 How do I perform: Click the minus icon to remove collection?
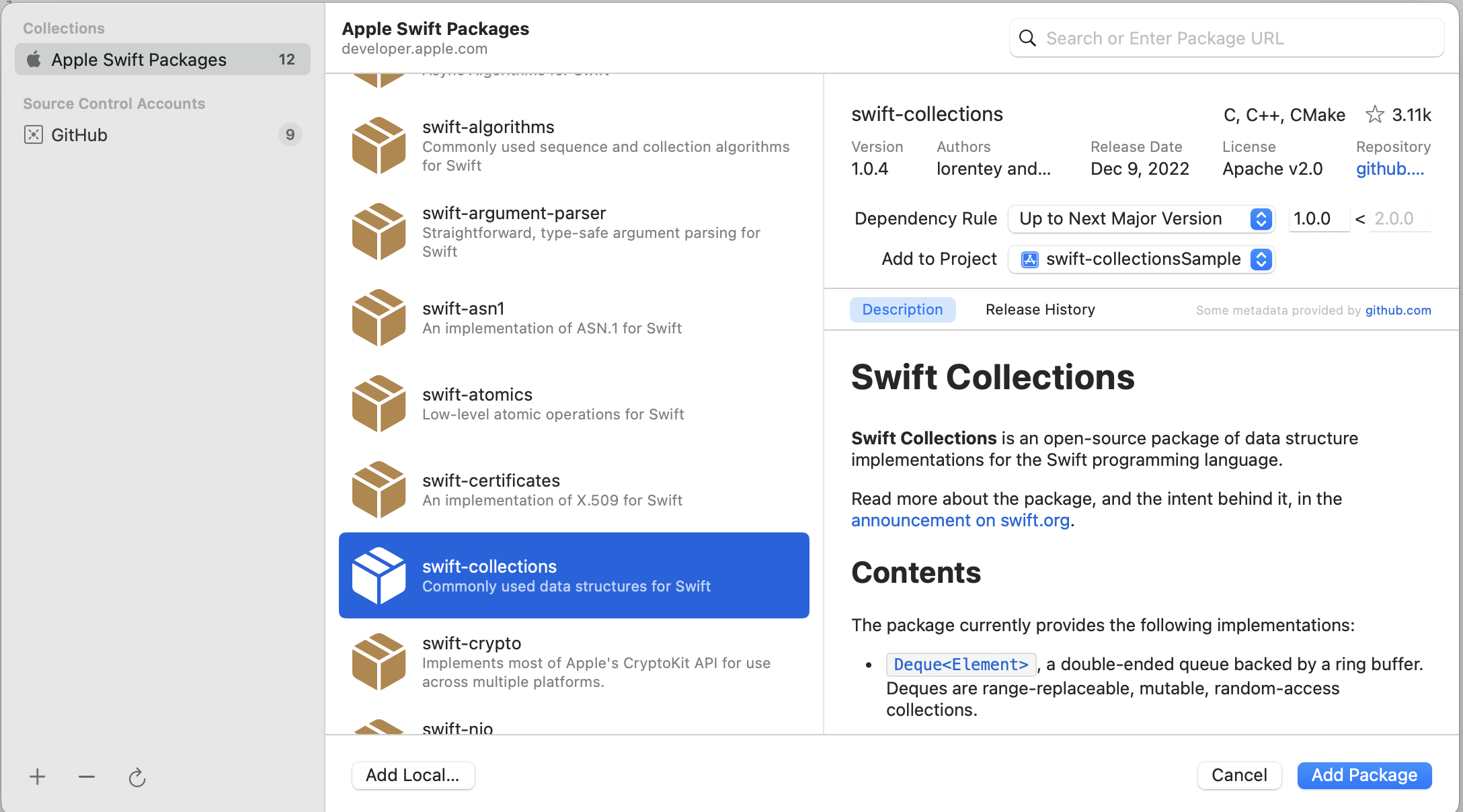pyautogui.click(x=87, y=777)
